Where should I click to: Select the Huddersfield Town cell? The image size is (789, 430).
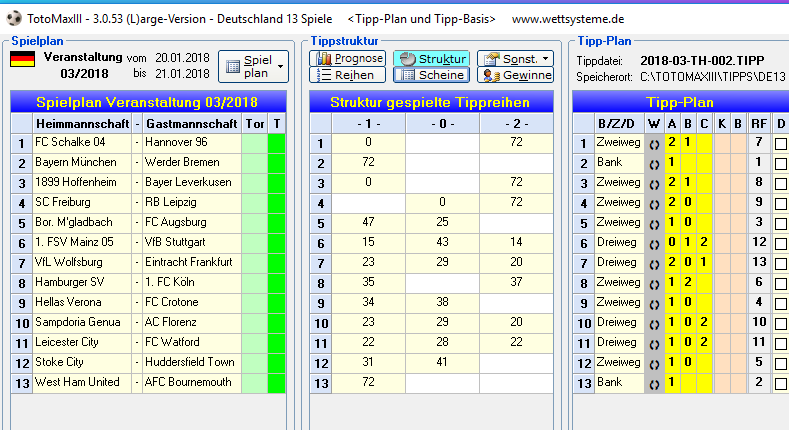(192, 363)
